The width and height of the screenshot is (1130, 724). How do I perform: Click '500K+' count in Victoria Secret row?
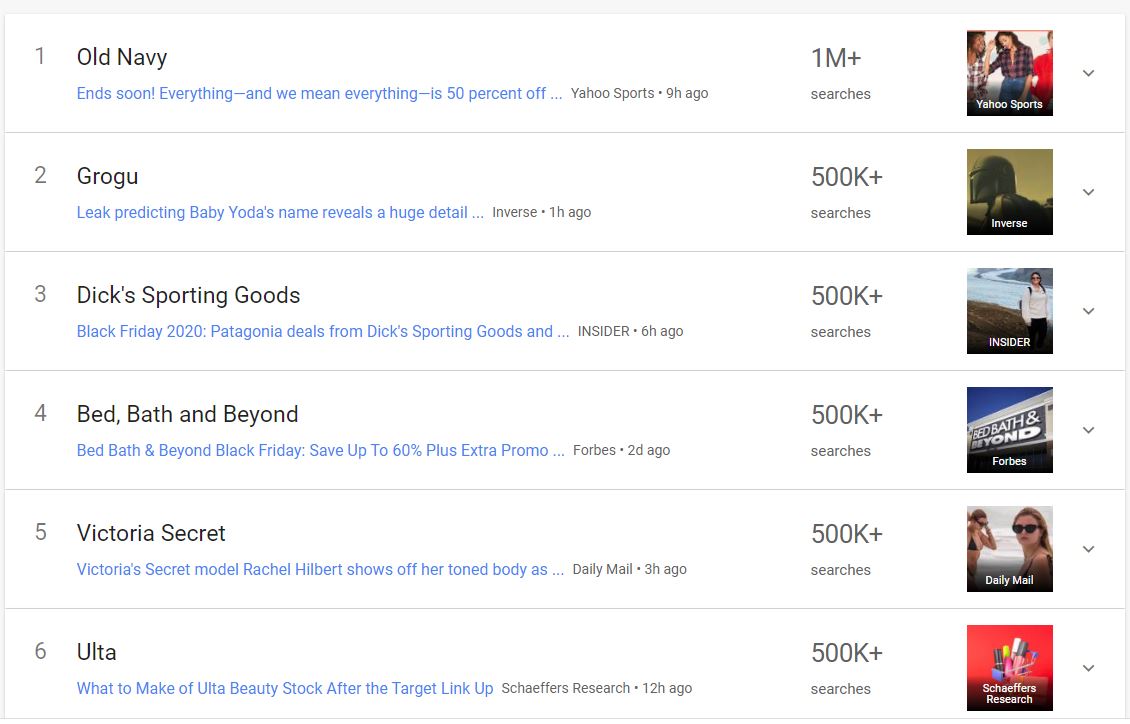(x=847, y=534)
